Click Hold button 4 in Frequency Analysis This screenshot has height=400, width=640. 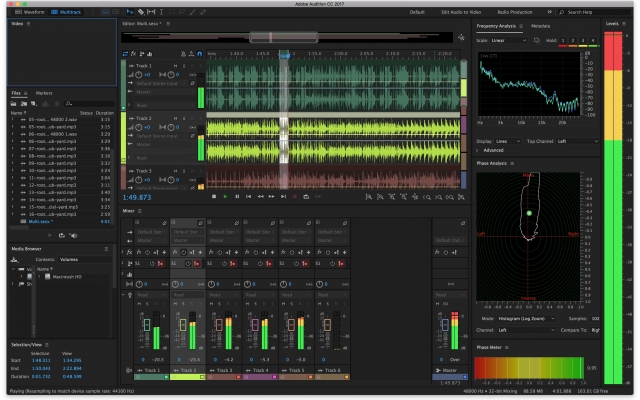[593, 40]
